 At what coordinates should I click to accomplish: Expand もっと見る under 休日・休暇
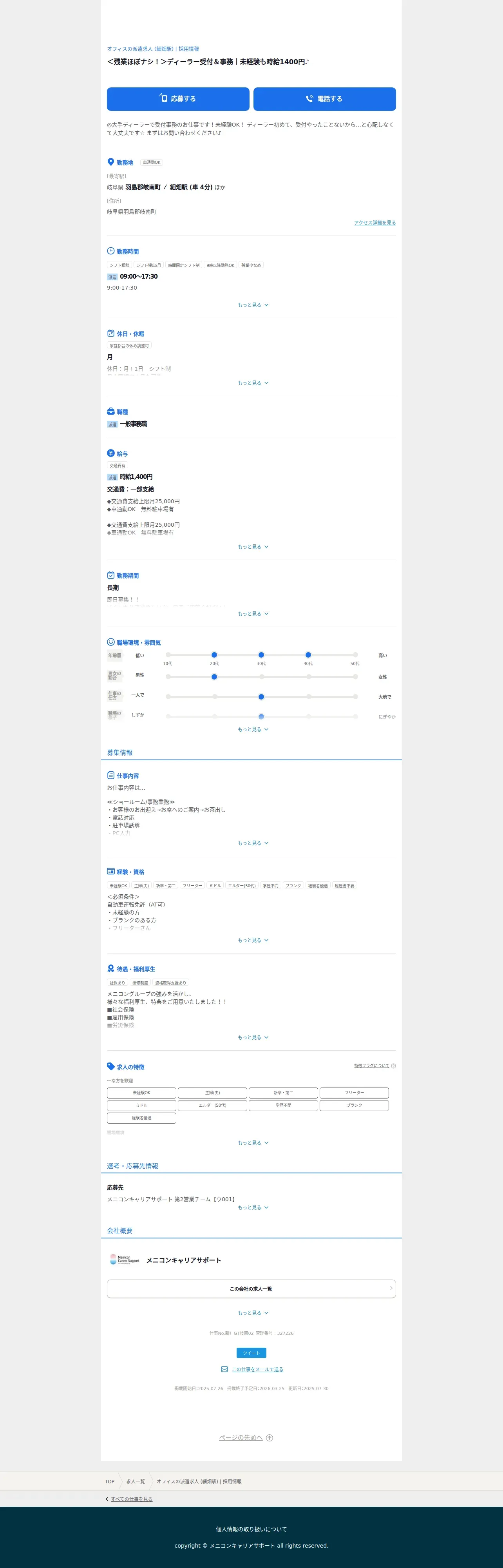(x=253, y=383)
